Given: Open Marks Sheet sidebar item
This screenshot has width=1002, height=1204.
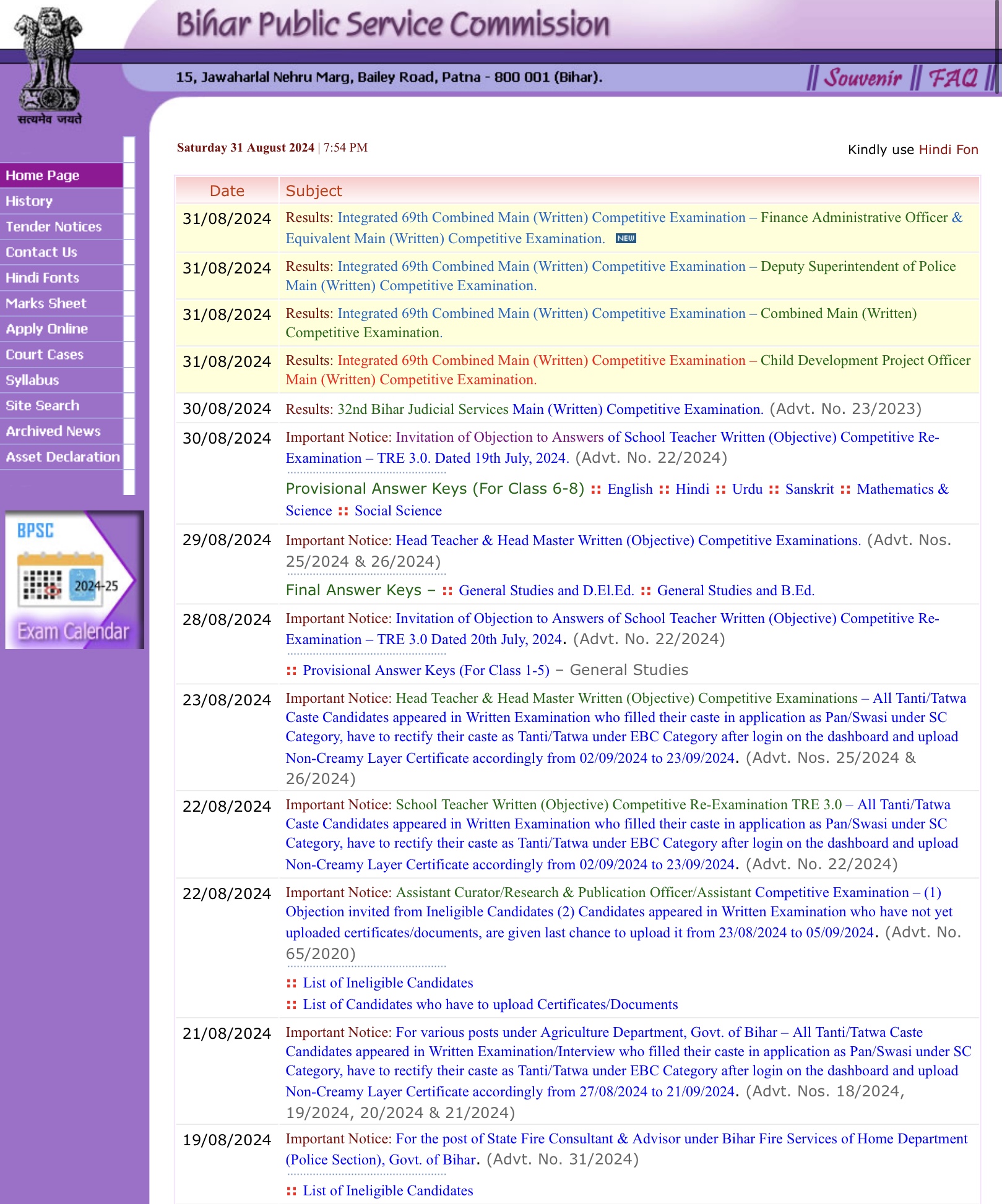Looking at the screenshot, I should pyautogui.click(x=61, y=303).
